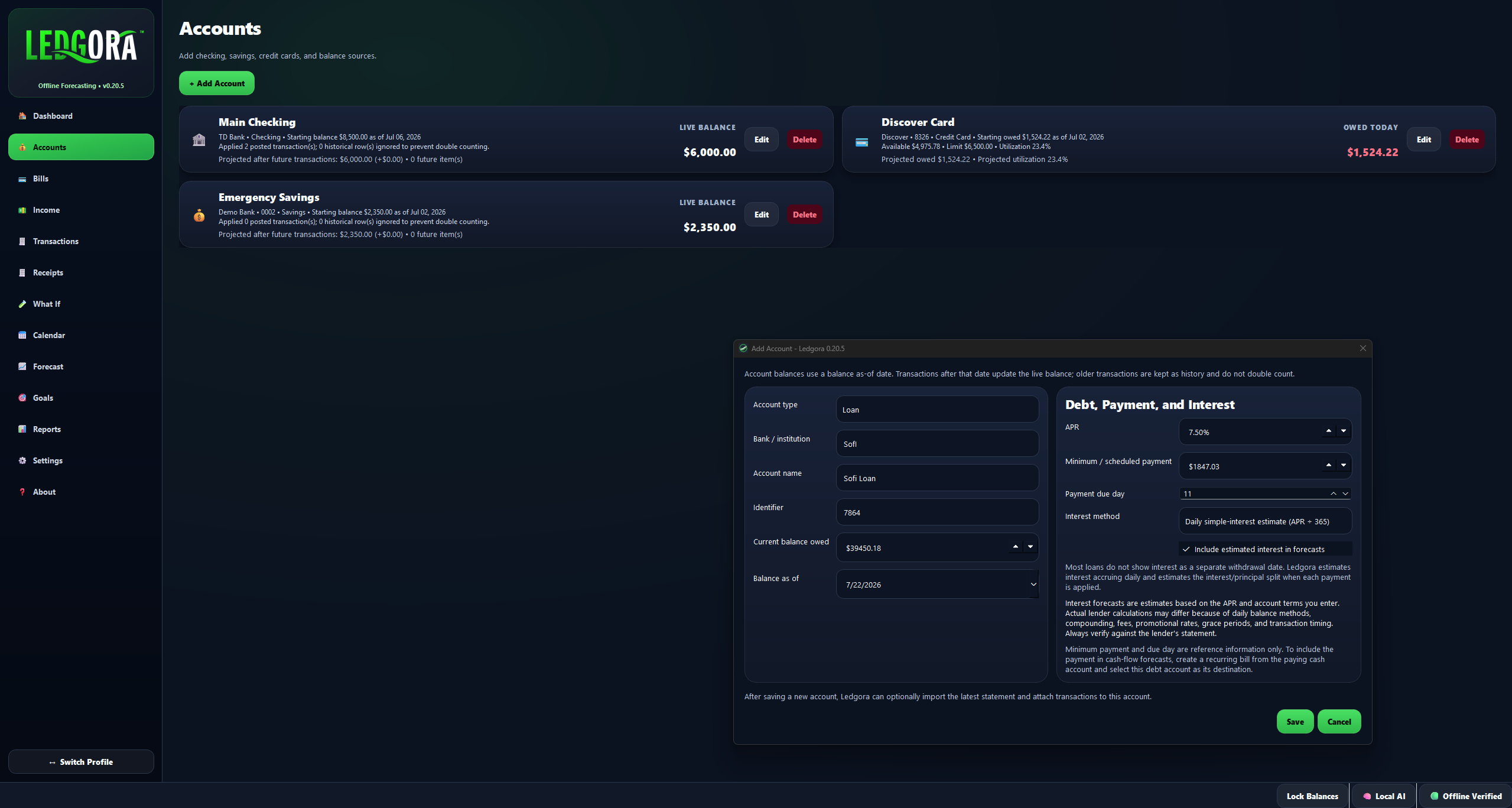Click Lock Balances in status bar
Screen dimensions: 1512x808
(1312, 796)
